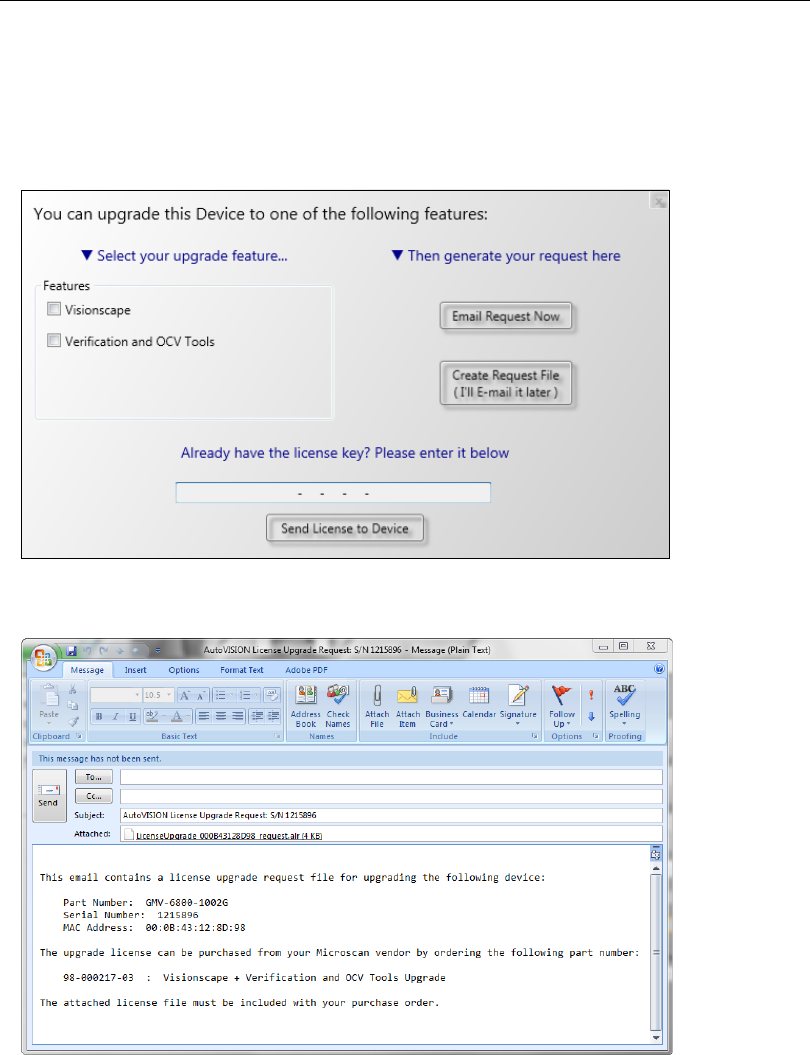
Task: Open the Format Text ribbon tab
Action: 242,670
